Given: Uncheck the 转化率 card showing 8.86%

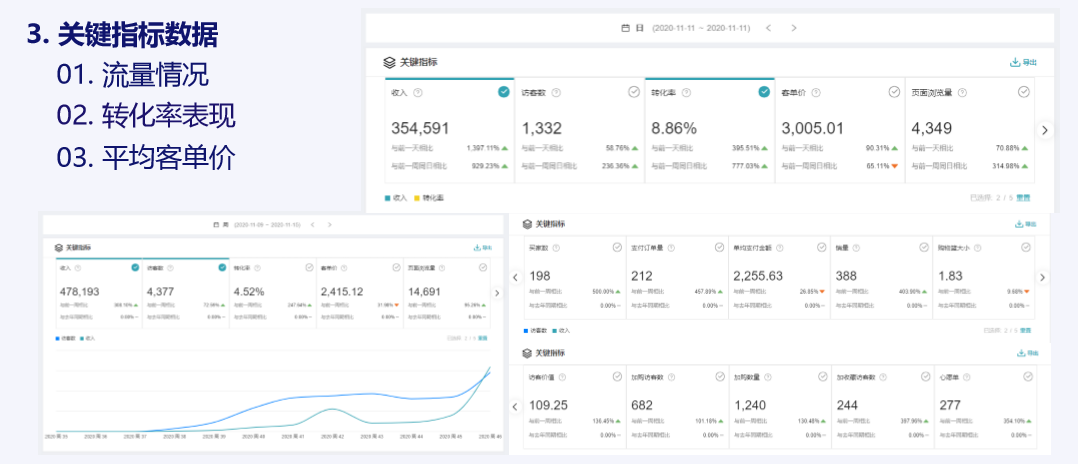Looking at the screenshot, I should tap(764, 92).
